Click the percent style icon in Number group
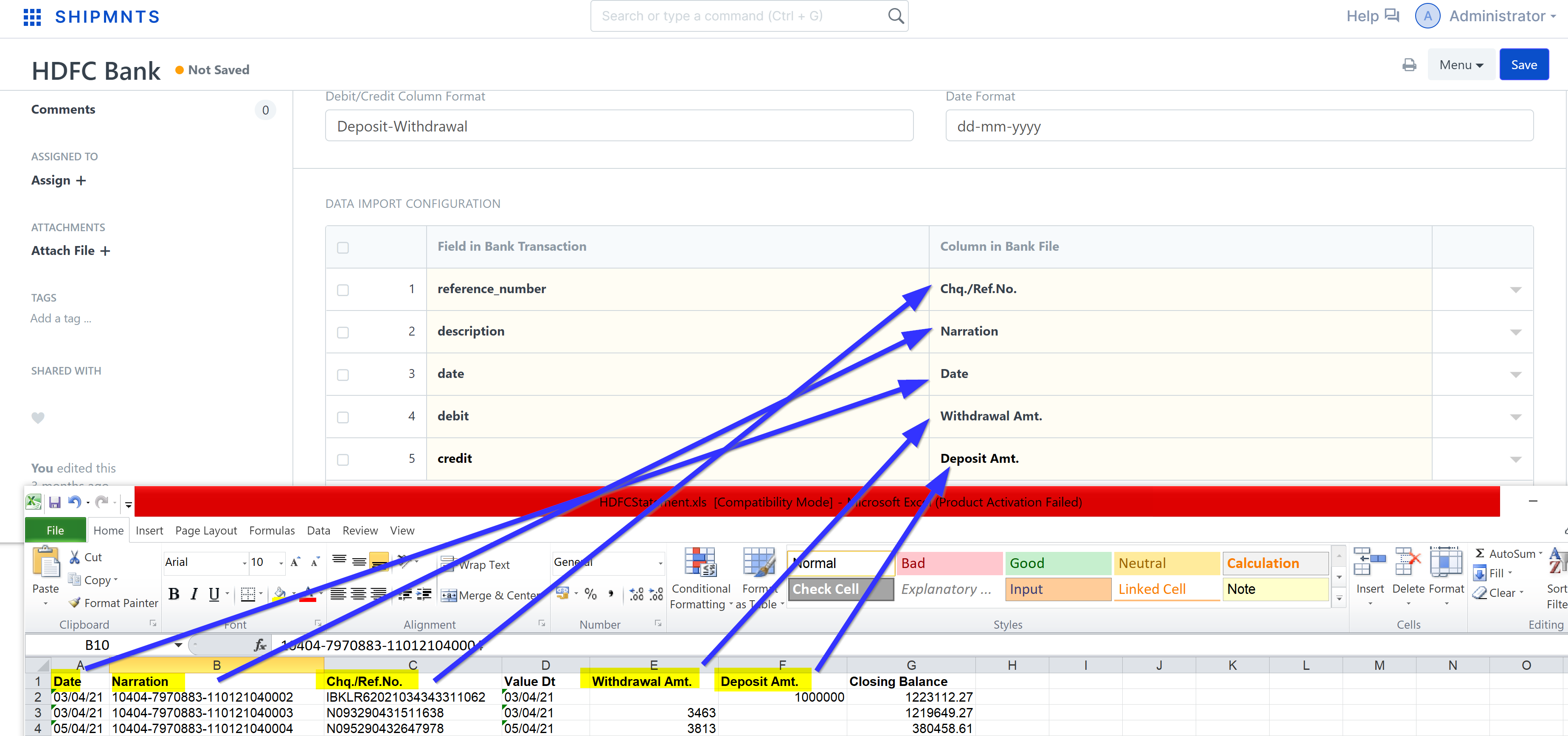Screen dimensions: 1568x736 point(590,594)
